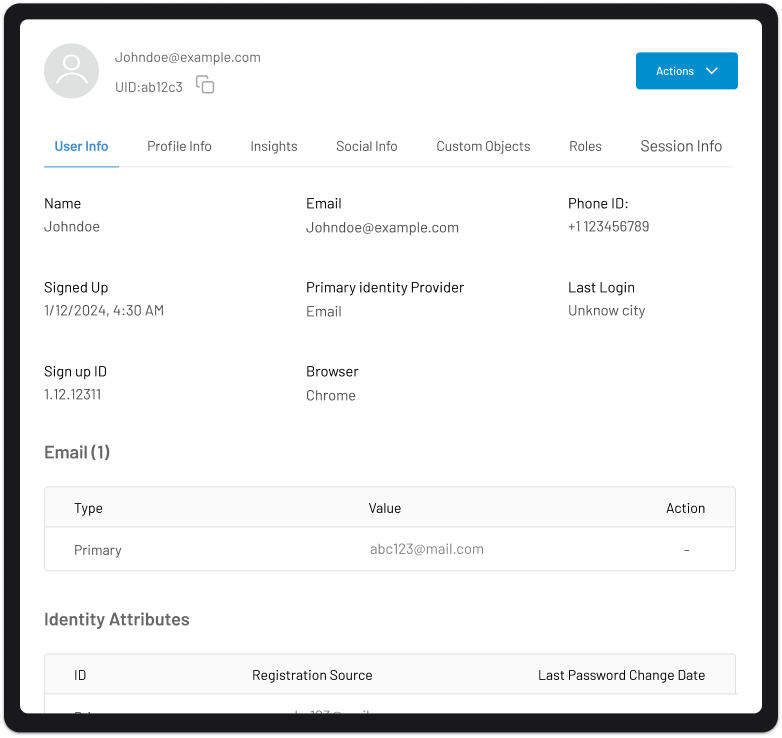Select the User Info tab
This screenshot has width=782, height=738.
click(81, 146)
